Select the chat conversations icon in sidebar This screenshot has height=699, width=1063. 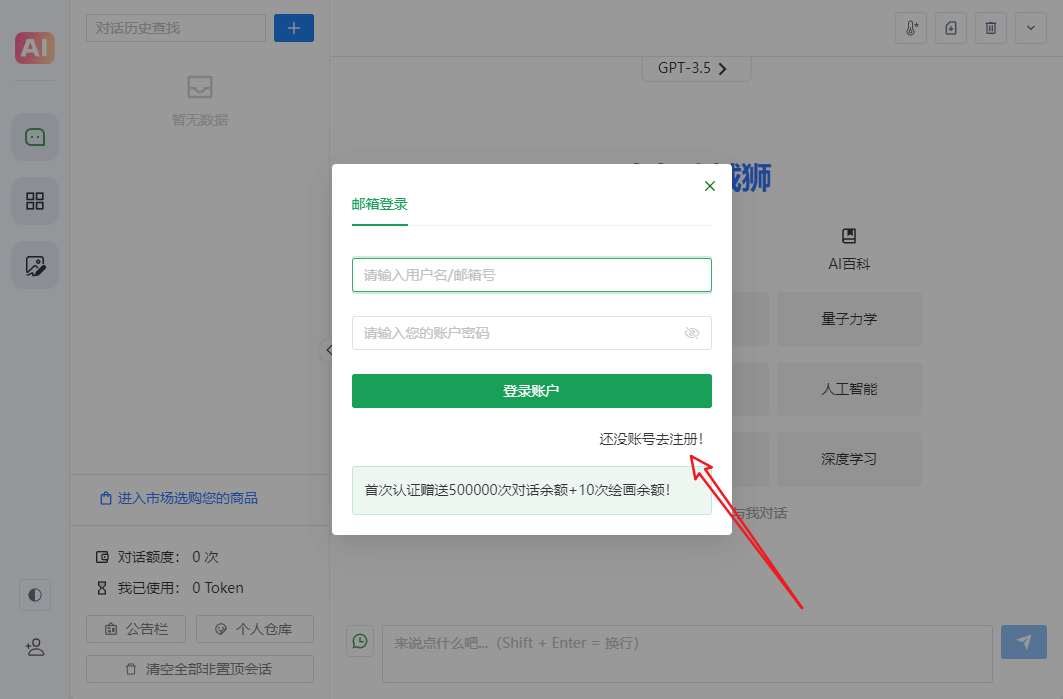coord(34,136)
